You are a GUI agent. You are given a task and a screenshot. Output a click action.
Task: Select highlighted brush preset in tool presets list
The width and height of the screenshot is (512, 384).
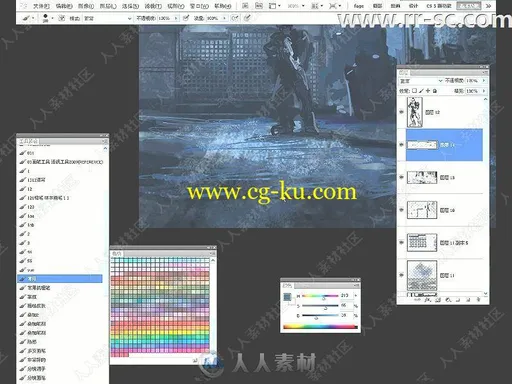tap(60, 279)
